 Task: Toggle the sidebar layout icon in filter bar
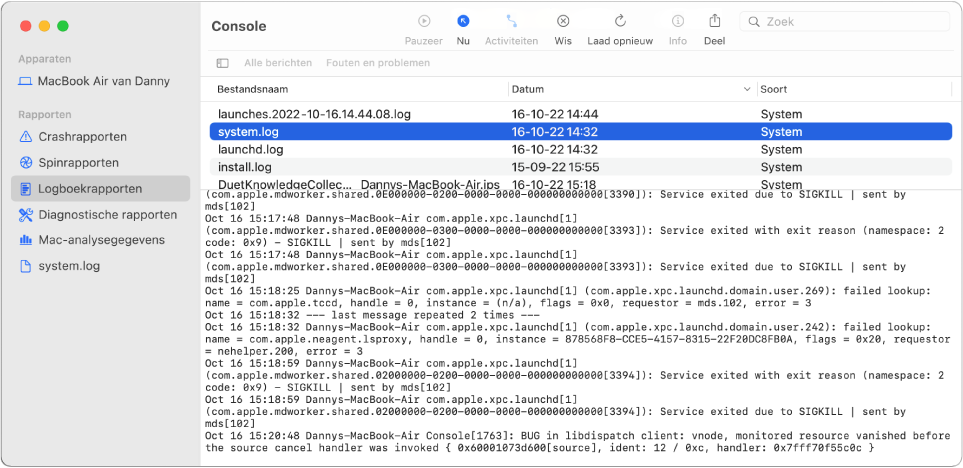click(x=222, y=63)
